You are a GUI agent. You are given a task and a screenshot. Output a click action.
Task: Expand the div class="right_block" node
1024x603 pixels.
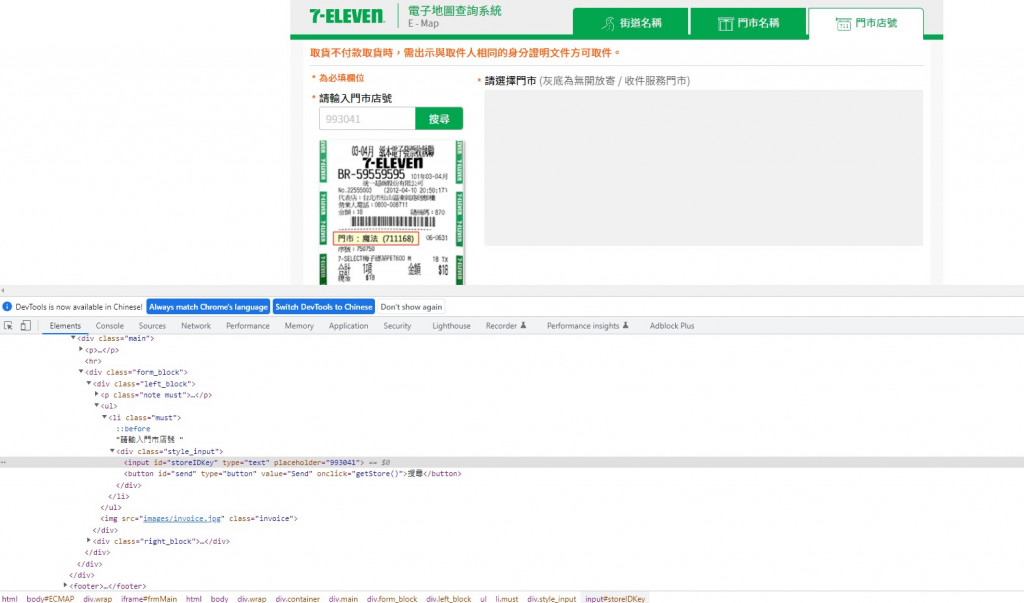coord(89,541)
